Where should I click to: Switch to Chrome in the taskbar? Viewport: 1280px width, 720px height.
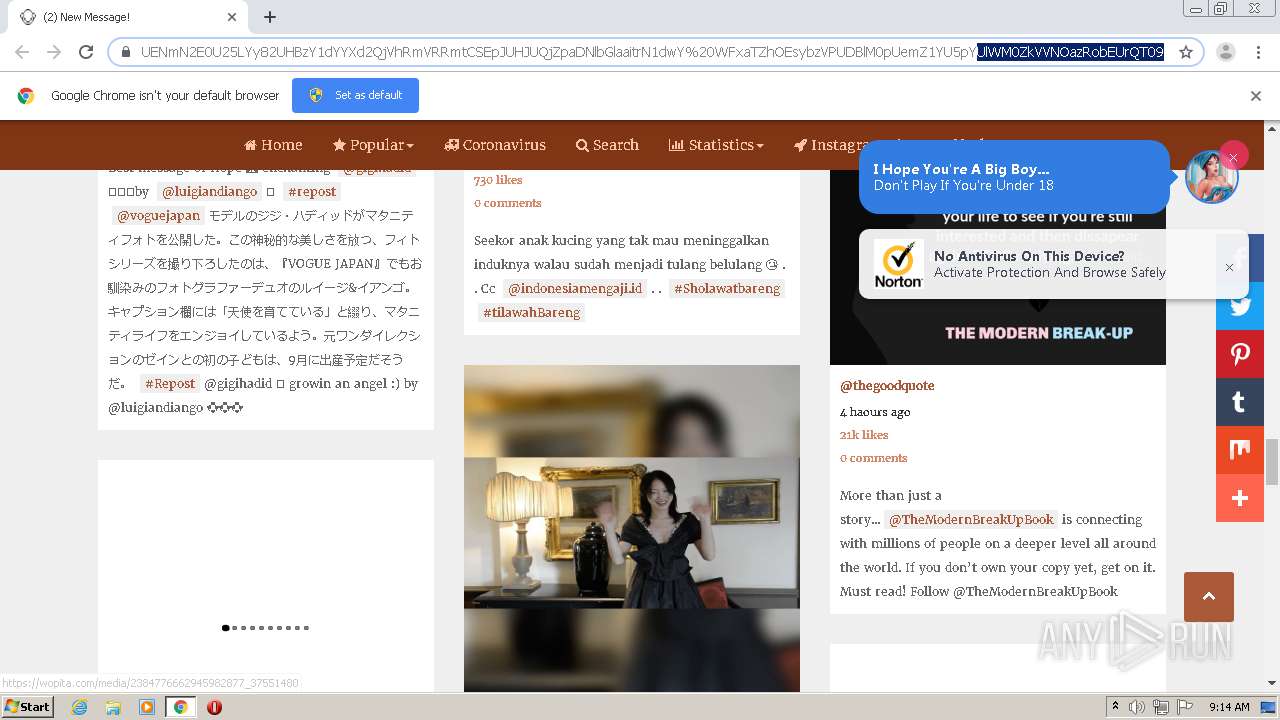pyautogui.click(x=181, y=707)
